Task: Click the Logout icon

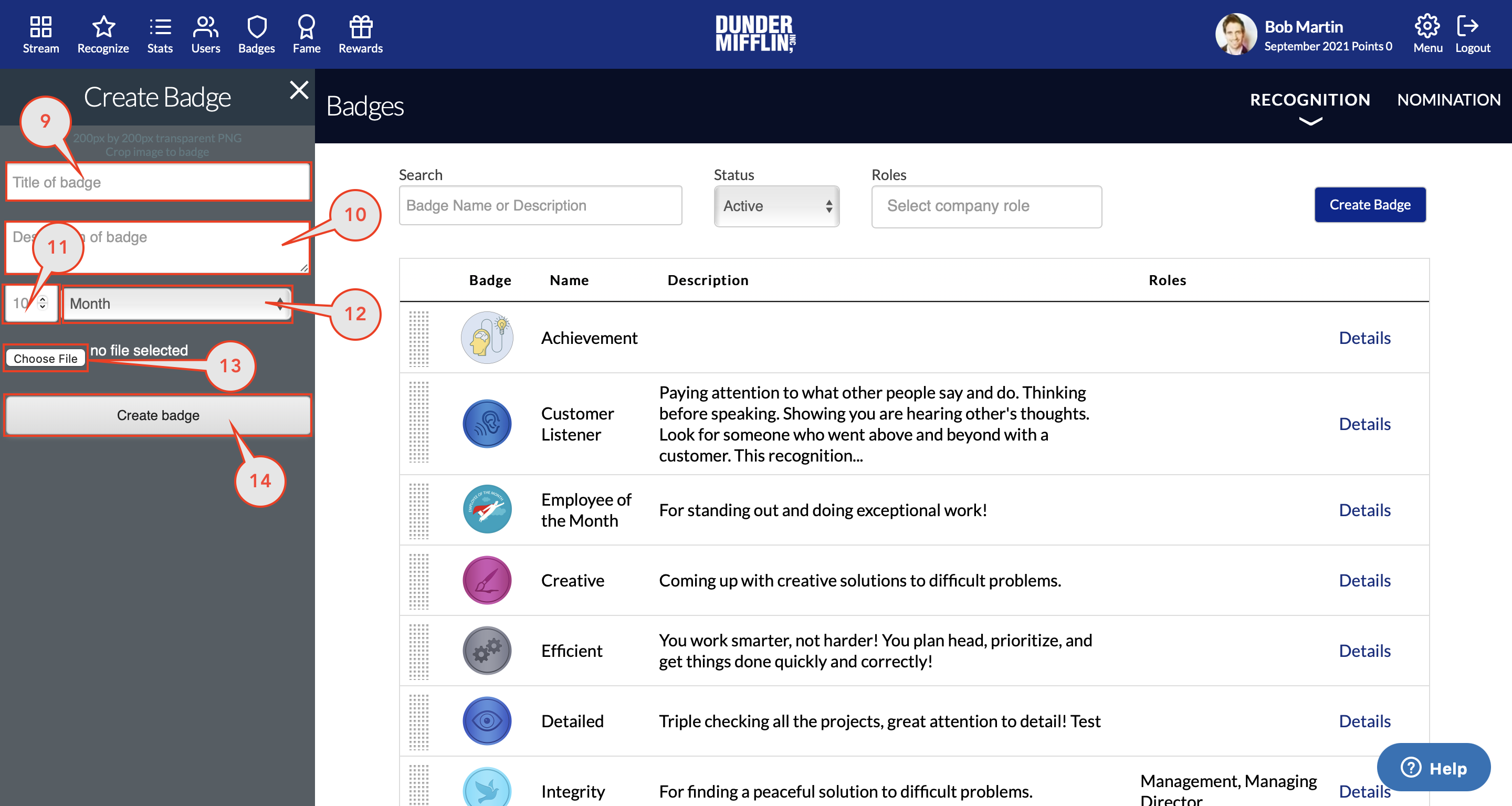Action: [1467, 26]
